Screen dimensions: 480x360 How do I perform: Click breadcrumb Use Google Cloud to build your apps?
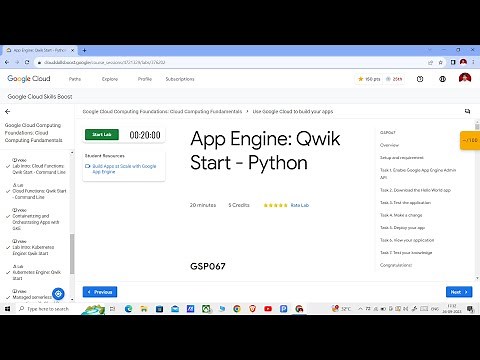click(293, 111)
